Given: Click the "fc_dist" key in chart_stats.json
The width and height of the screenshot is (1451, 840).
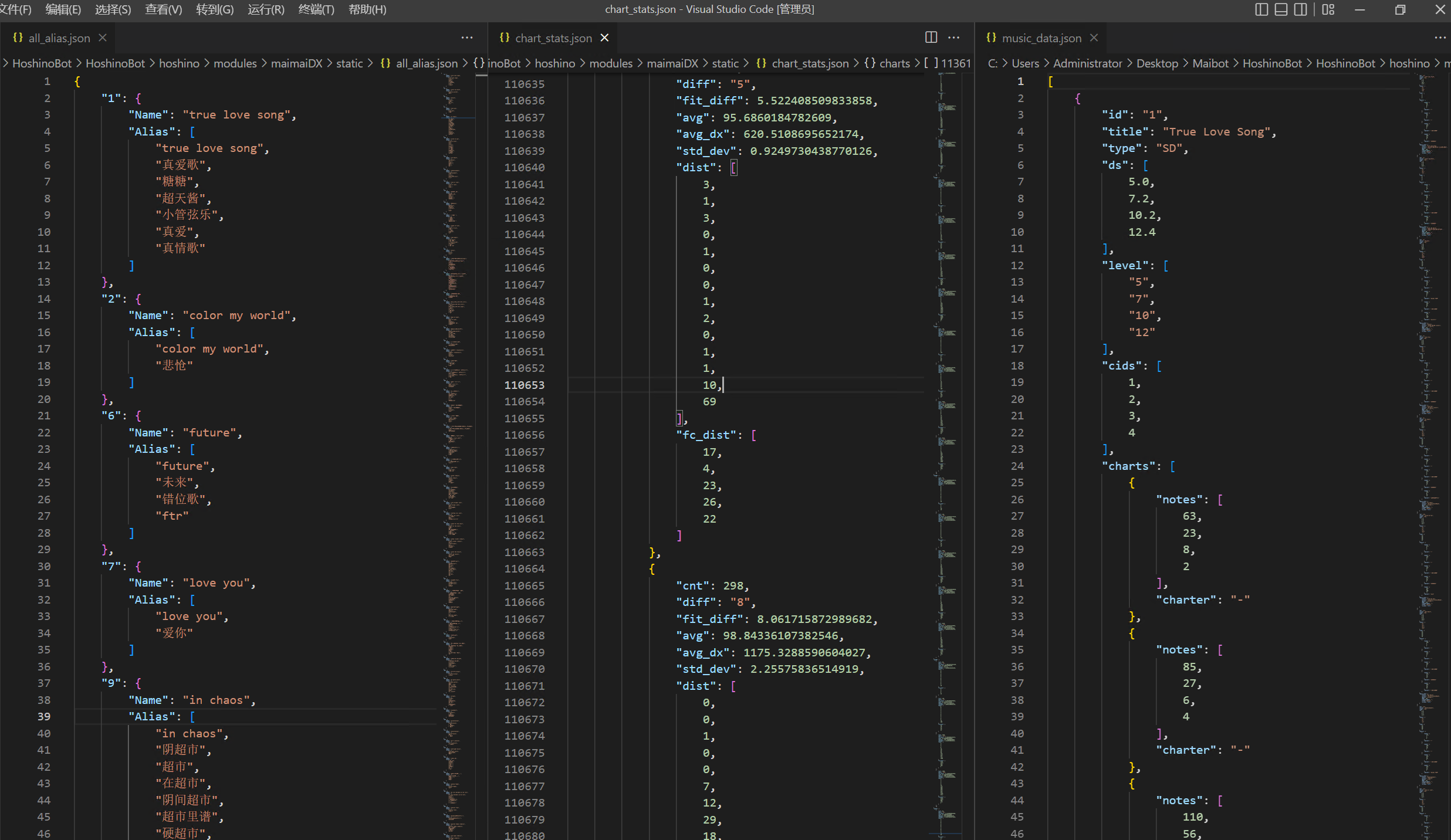Looking at the screenshot, I should point(706,435).
